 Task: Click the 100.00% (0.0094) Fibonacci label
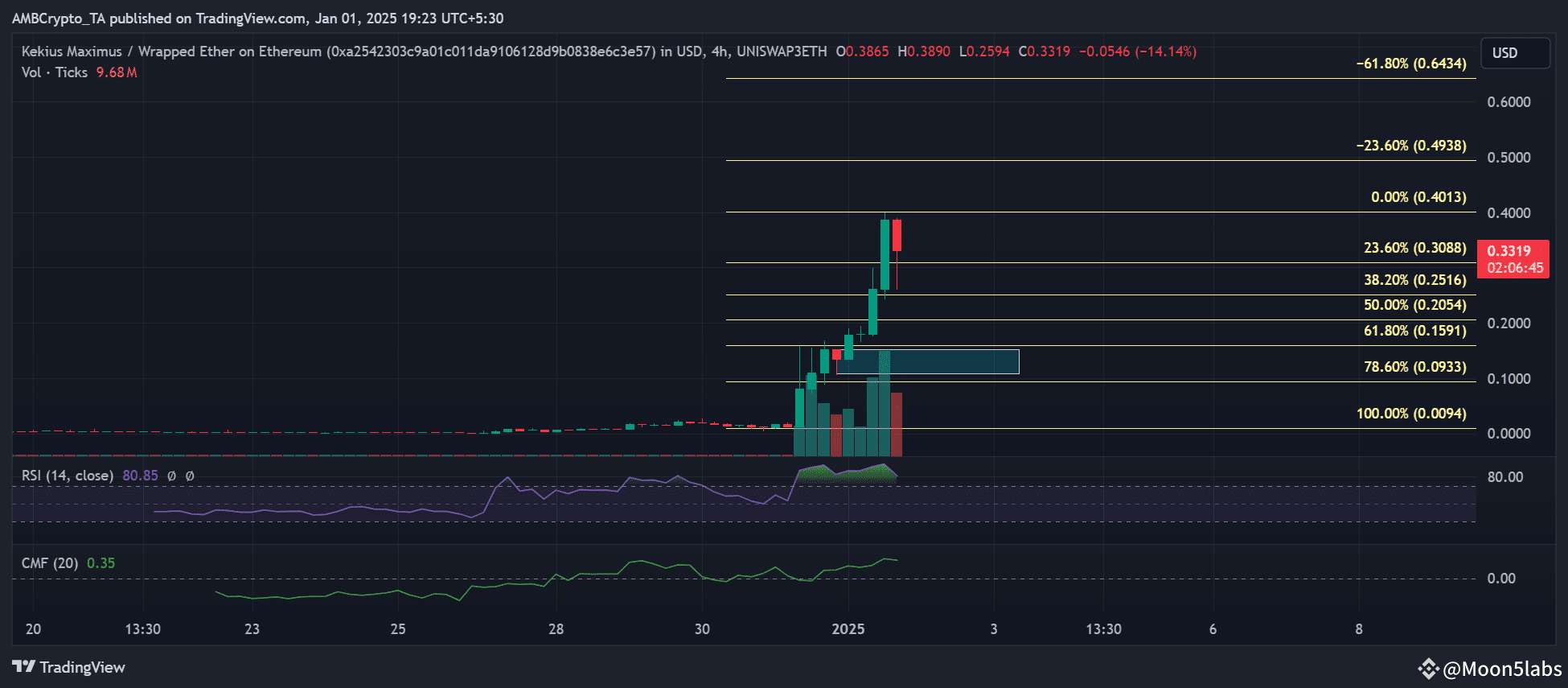(1411, 414)
